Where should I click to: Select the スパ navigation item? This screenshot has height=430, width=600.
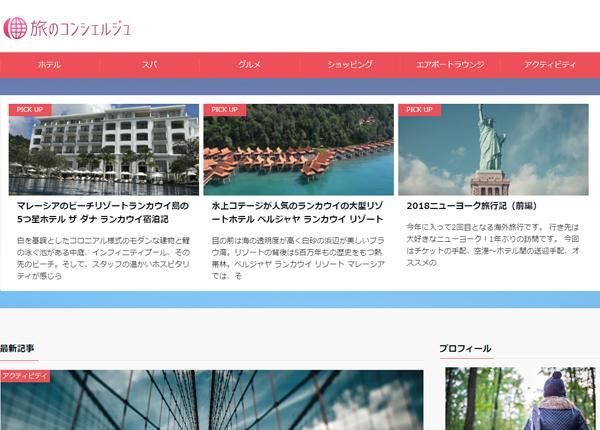pyautogui.click(x=149, y=65)
